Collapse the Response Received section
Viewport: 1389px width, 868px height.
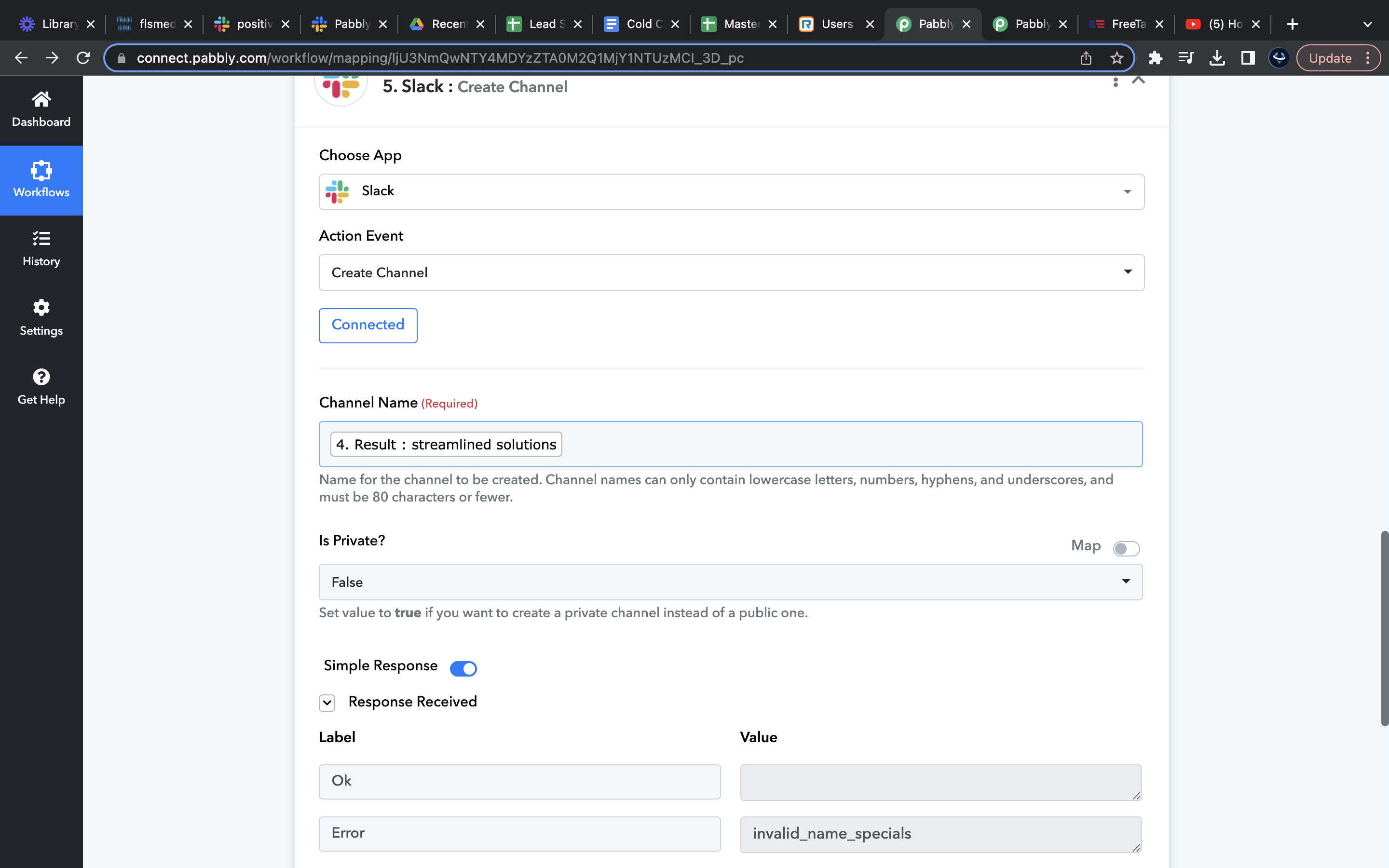tap(327, 702)
